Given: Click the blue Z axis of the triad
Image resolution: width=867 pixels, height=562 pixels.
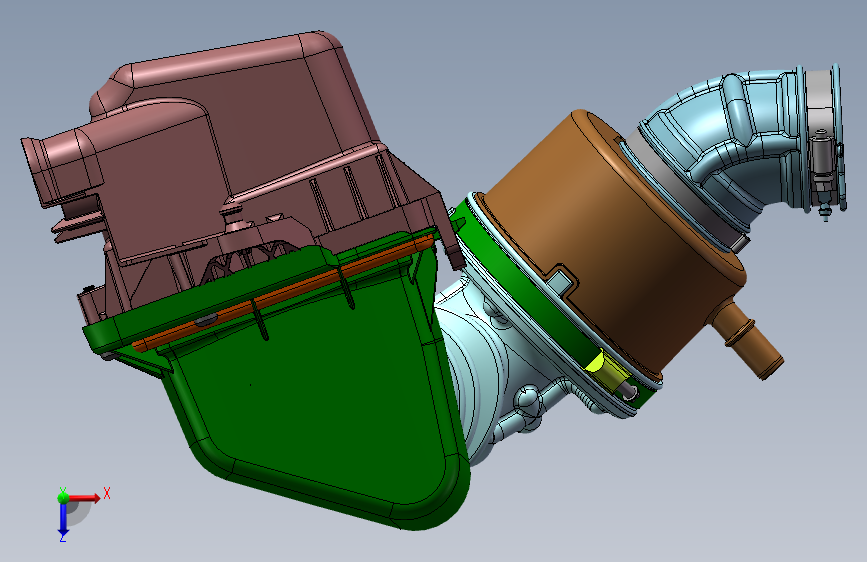Looking at the screenshot, I should tap(63, 518).
